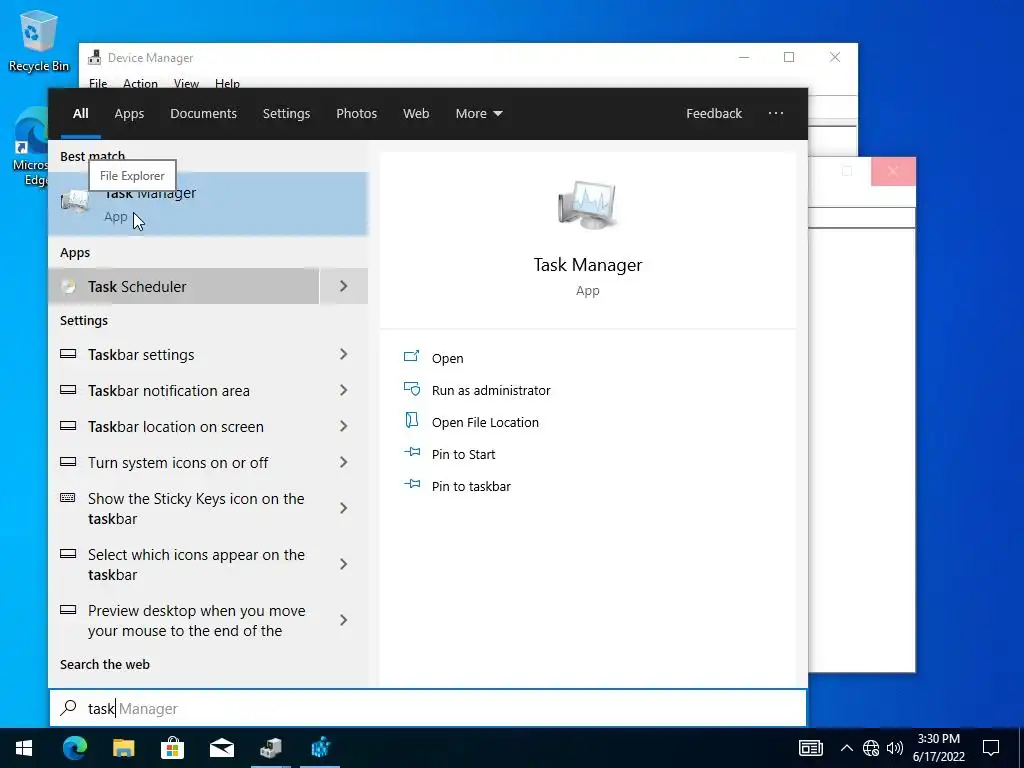Open File Explorer from the taskbar
The image size is (1024, 768).
(123, 748)
